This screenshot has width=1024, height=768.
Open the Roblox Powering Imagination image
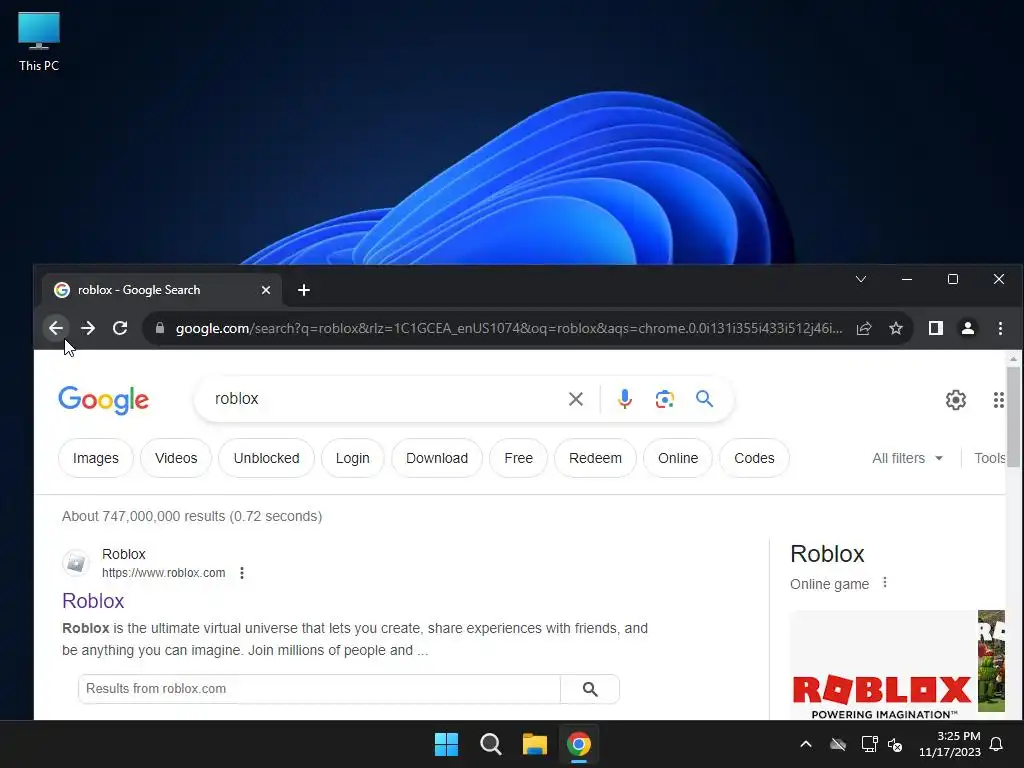(883, 664)
